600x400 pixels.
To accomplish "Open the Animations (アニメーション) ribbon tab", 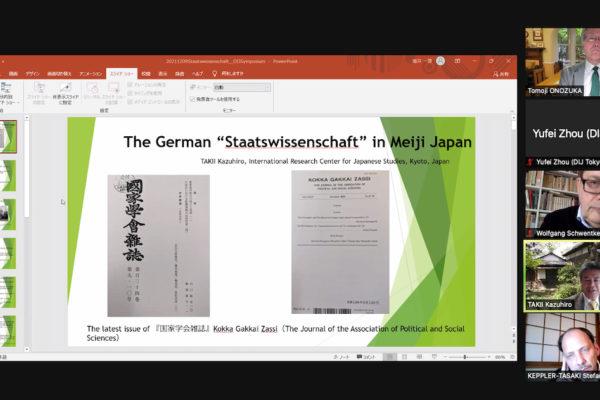I will 90,73.
